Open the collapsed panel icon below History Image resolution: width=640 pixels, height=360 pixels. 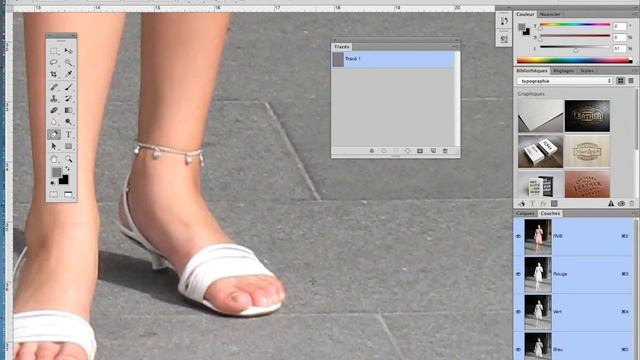(504, 39)
